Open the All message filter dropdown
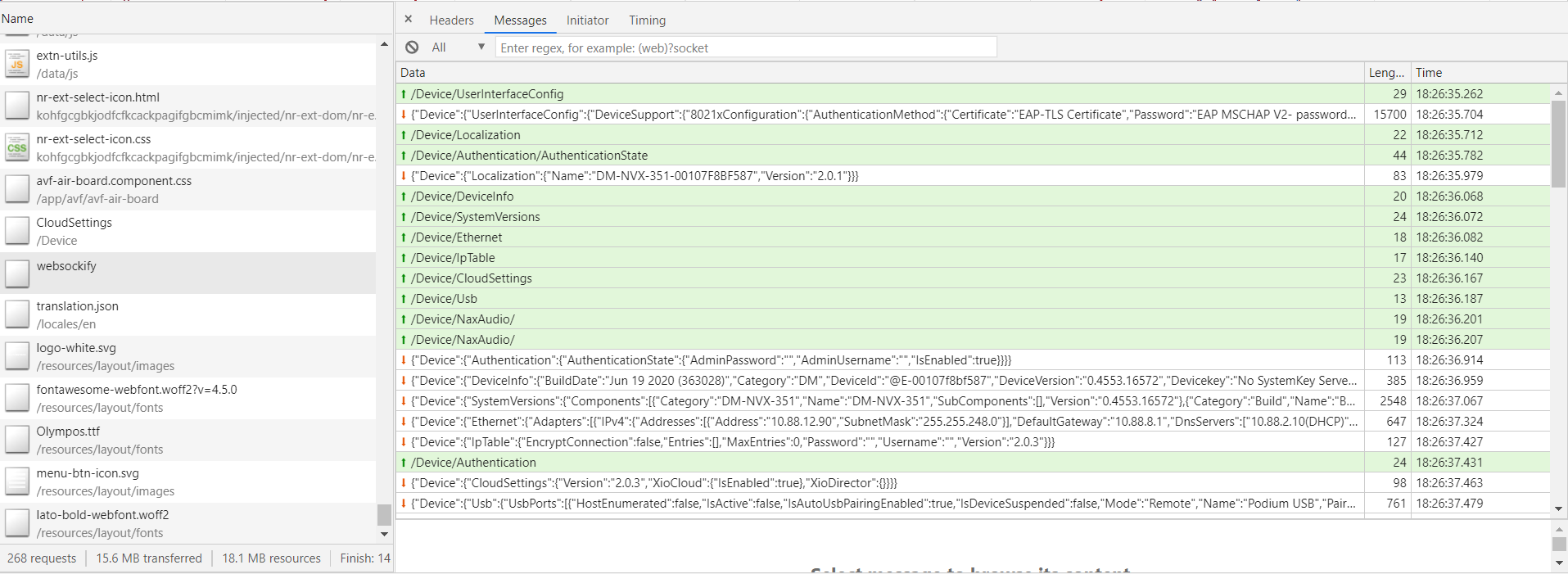This screenshot has height=574, width=1568. (459, 47)
